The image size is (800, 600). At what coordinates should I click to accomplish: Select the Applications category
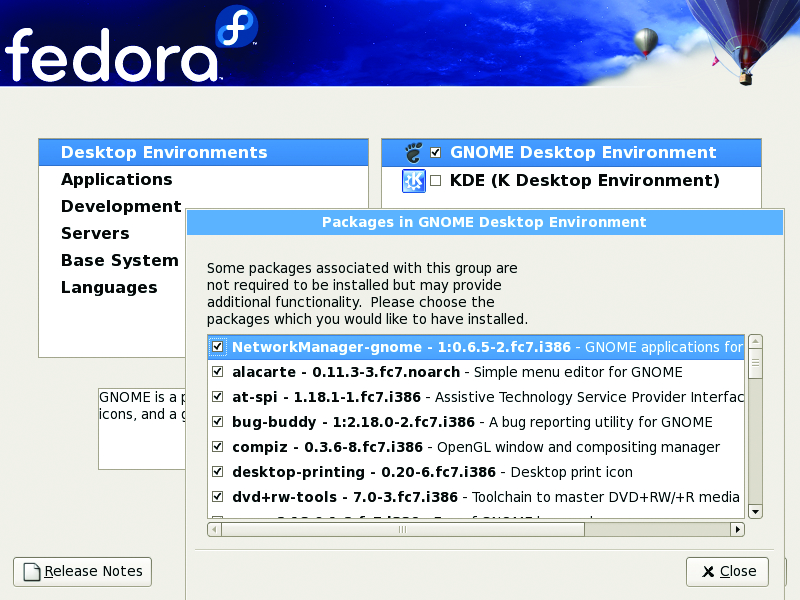pyautogui.click(x=116, y=180)
